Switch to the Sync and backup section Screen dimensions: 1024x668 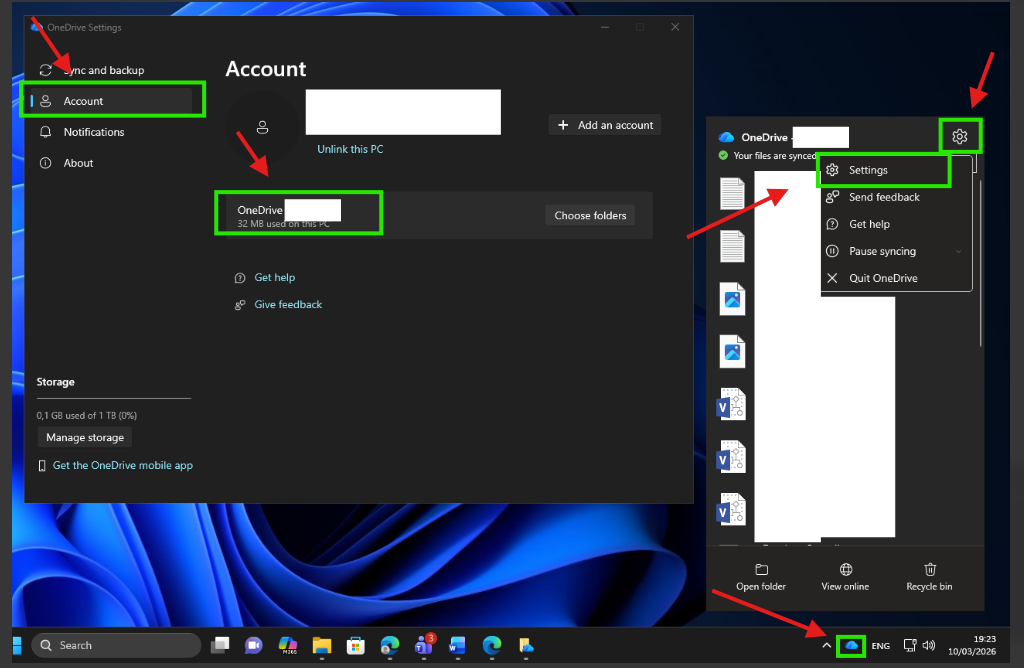click(x=112, y=70)
